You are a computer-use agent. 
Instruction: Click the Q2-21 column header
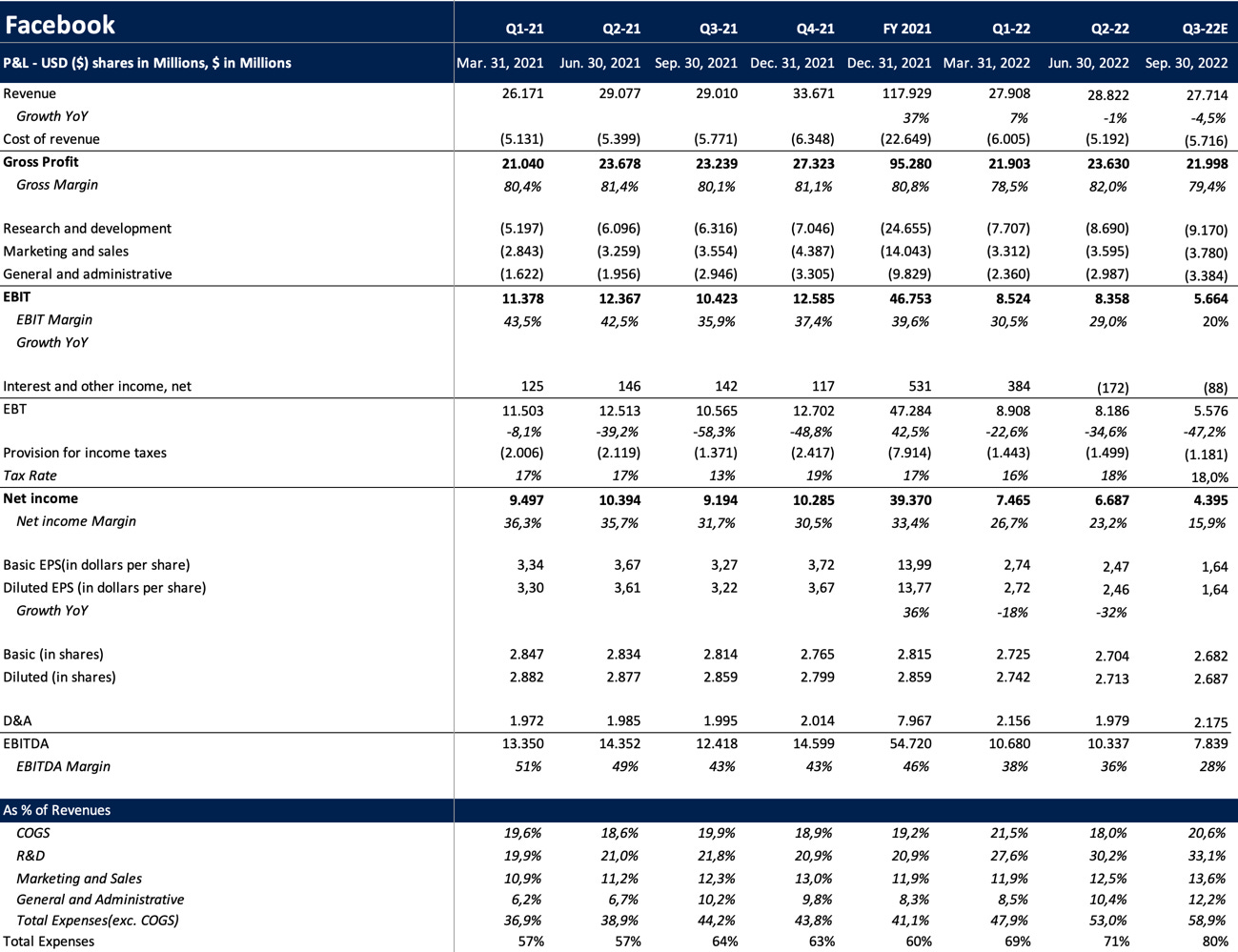coord(621,29)
